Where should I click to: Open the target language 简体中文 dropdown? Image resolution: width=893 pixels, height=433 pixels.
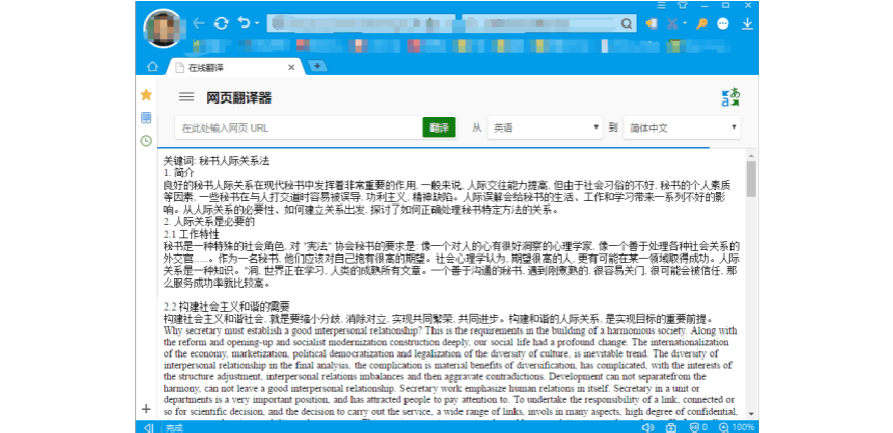[x=682, y=128]
